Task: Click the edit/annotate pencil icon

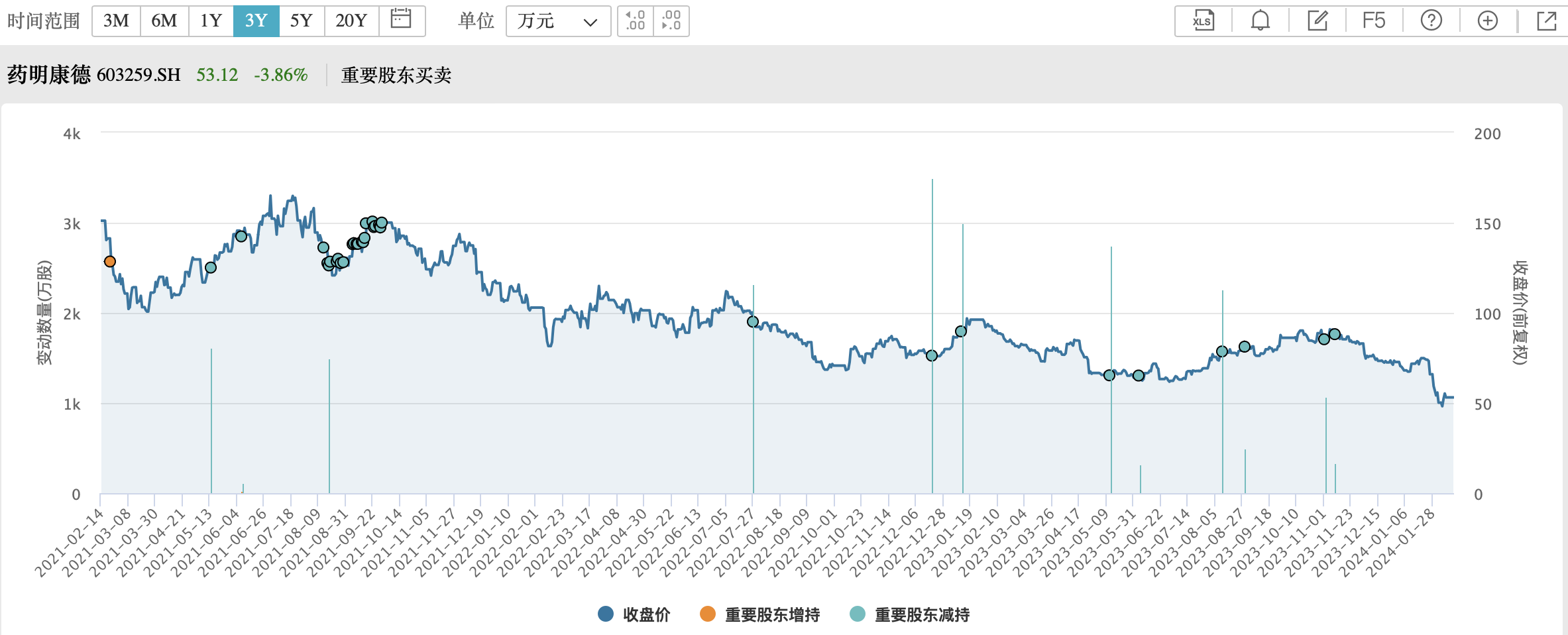Action: click(1317, 21)
